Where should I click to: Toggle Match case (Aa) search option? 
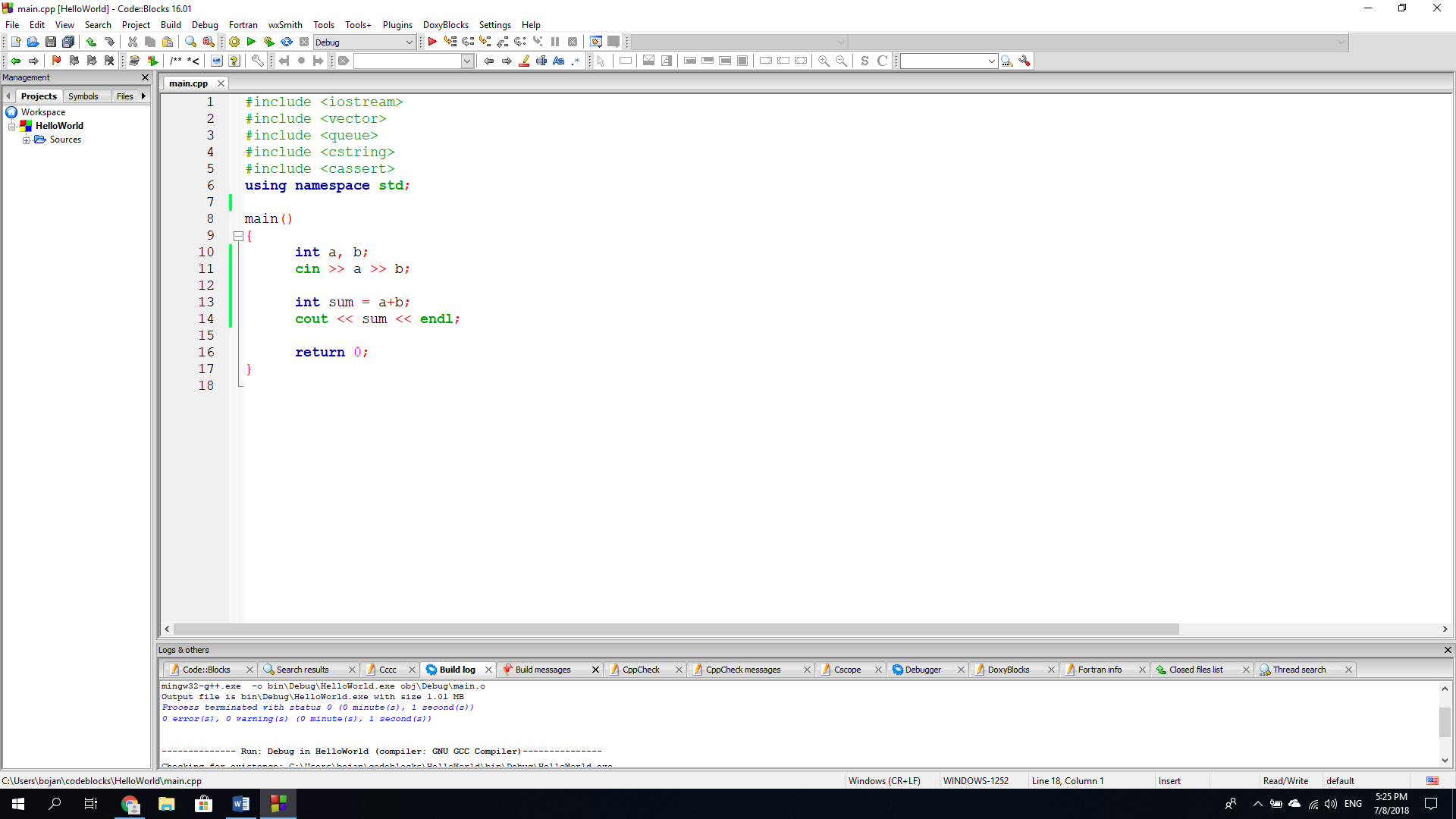pos(559,61)
